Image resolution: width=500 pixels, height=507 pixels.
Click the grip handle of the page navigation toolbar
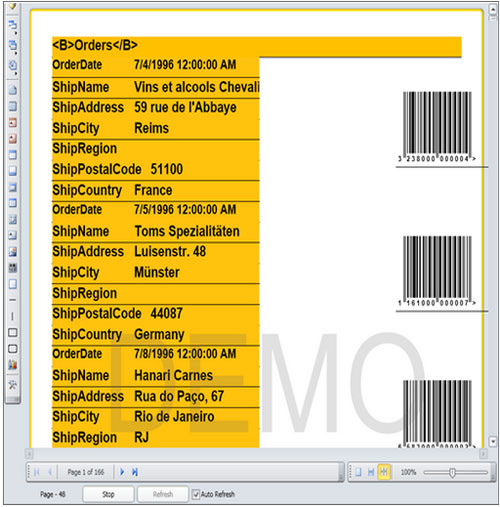(29, 472)
